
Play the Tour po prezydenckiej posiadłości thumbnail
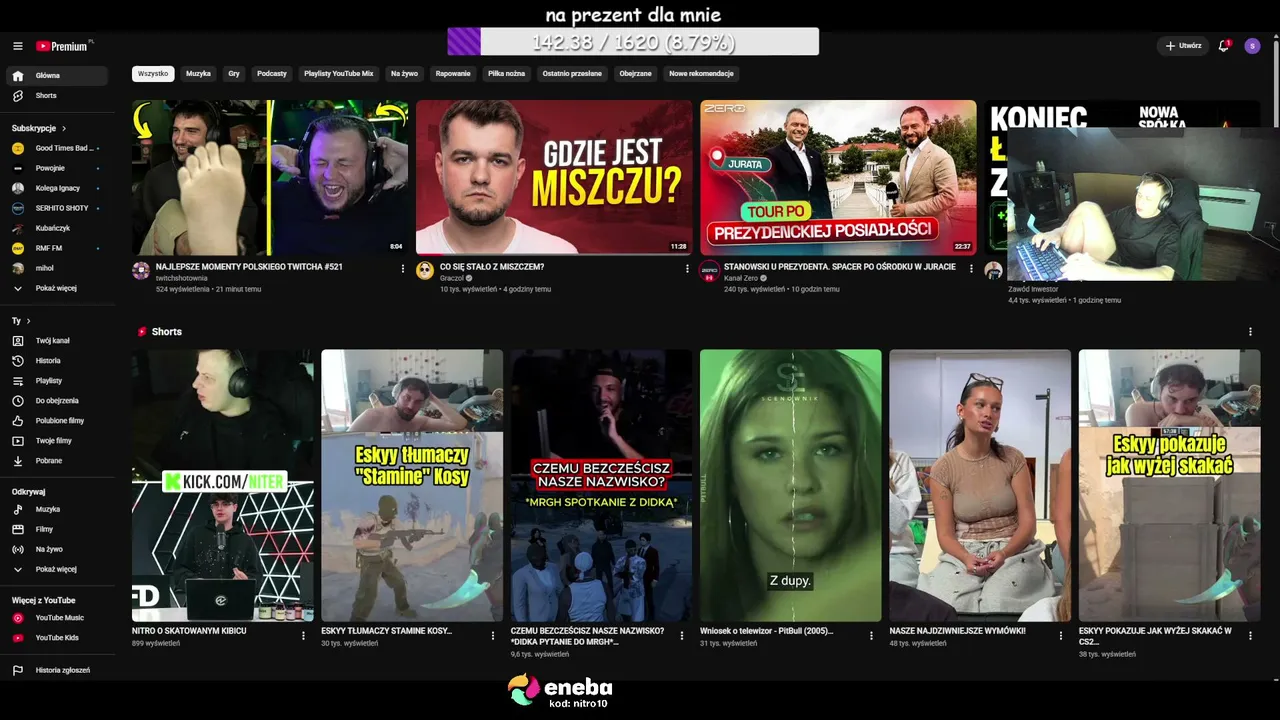pos(838,177)
